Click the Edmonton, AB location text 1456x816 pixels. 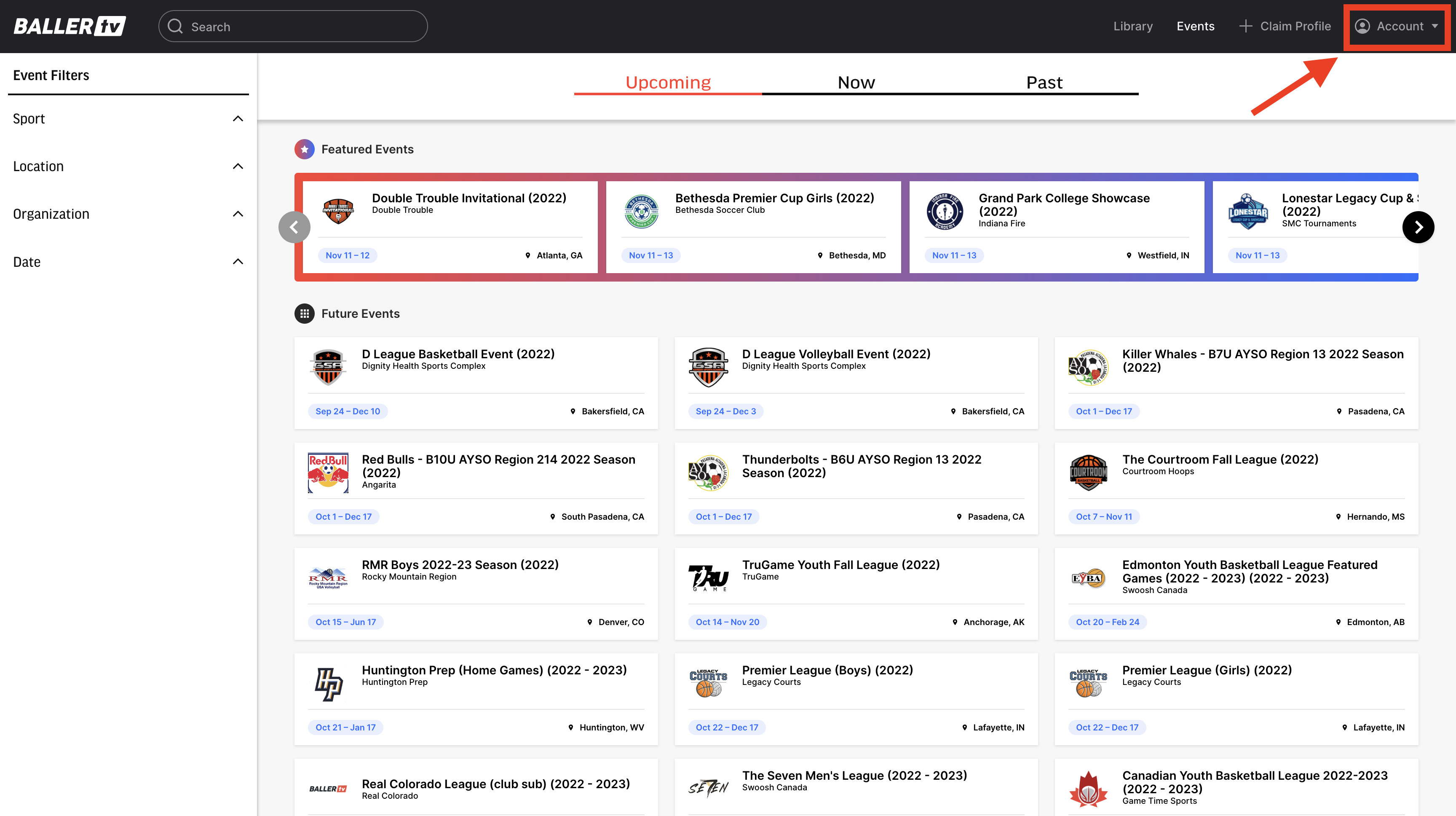1375,622
